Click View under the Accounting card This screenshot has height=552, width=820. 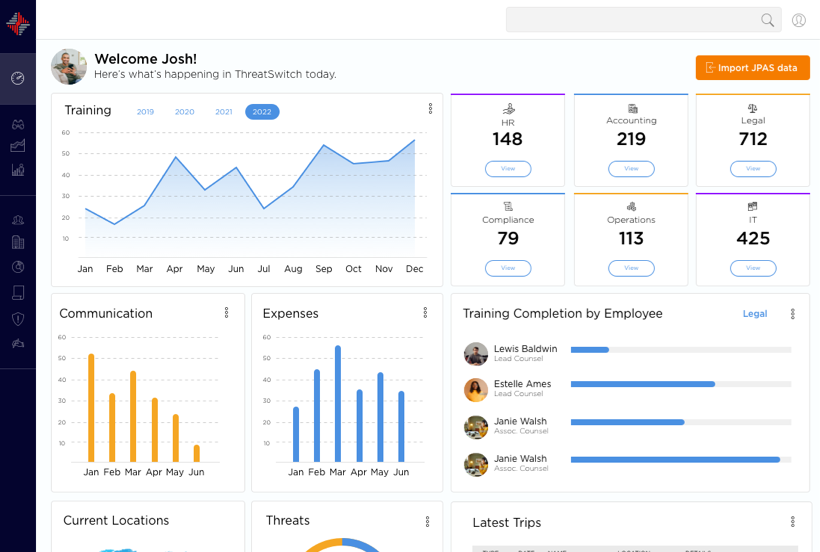(x=631, y=169)
